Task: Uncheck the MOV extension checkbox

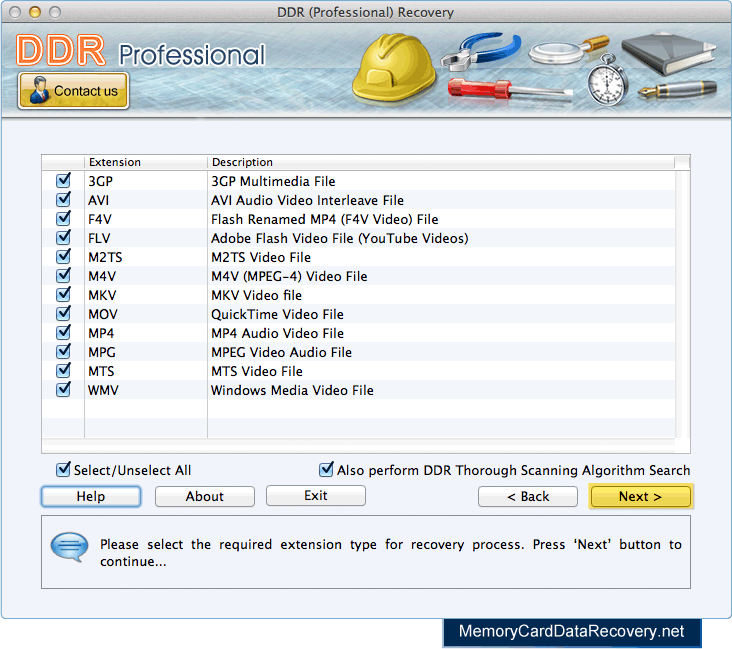Action: point(63,313)
